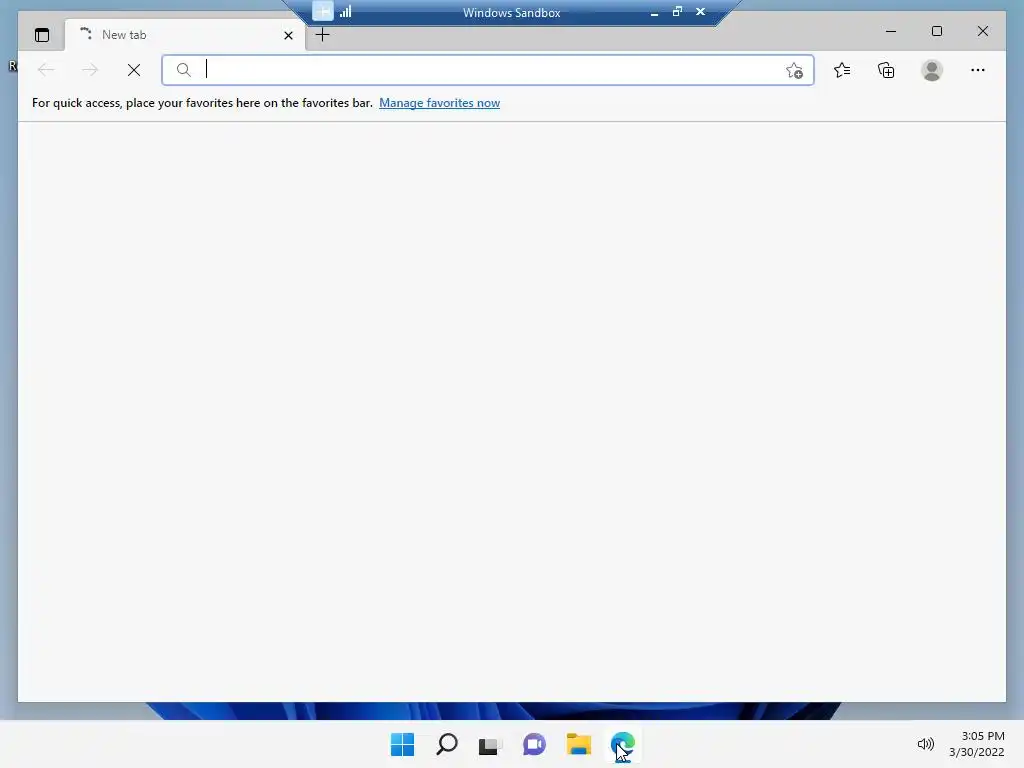The image size is (1024, 768).
Task: Open the vertical tabs actions menu icon
Action: point(42,35)
